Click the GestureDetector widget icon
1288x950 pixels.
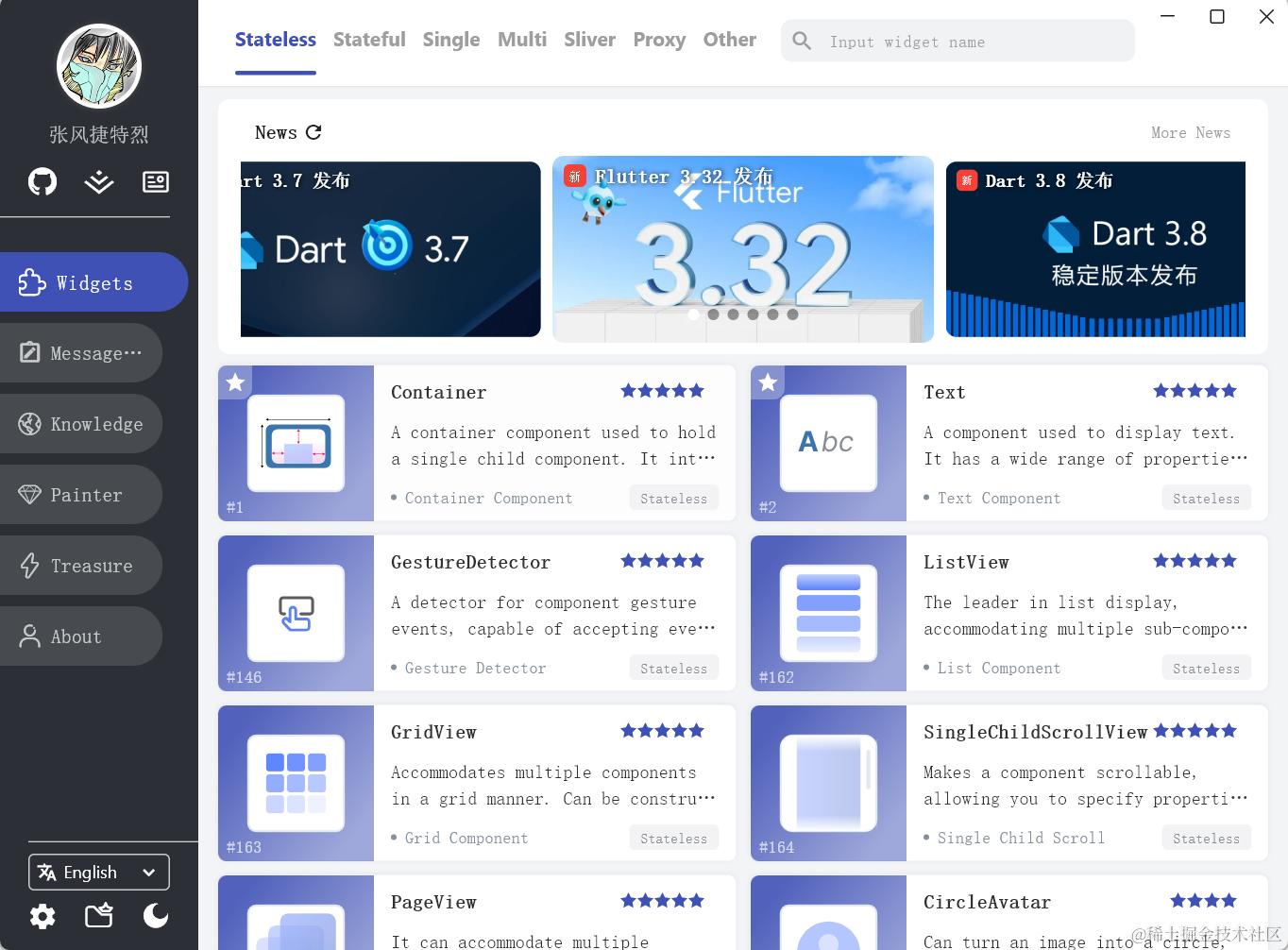[x=296, y=614]
